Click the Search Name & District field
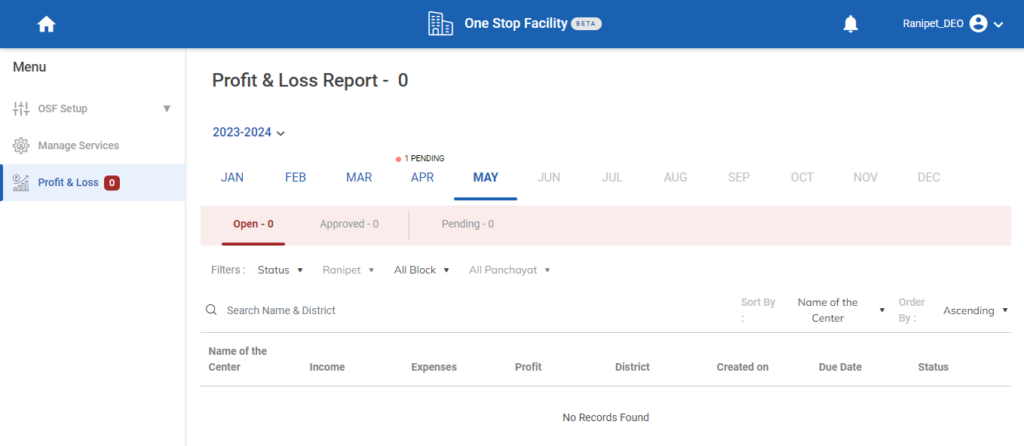Viewport: 1024px width, 446px height. [x=400, y=310]
